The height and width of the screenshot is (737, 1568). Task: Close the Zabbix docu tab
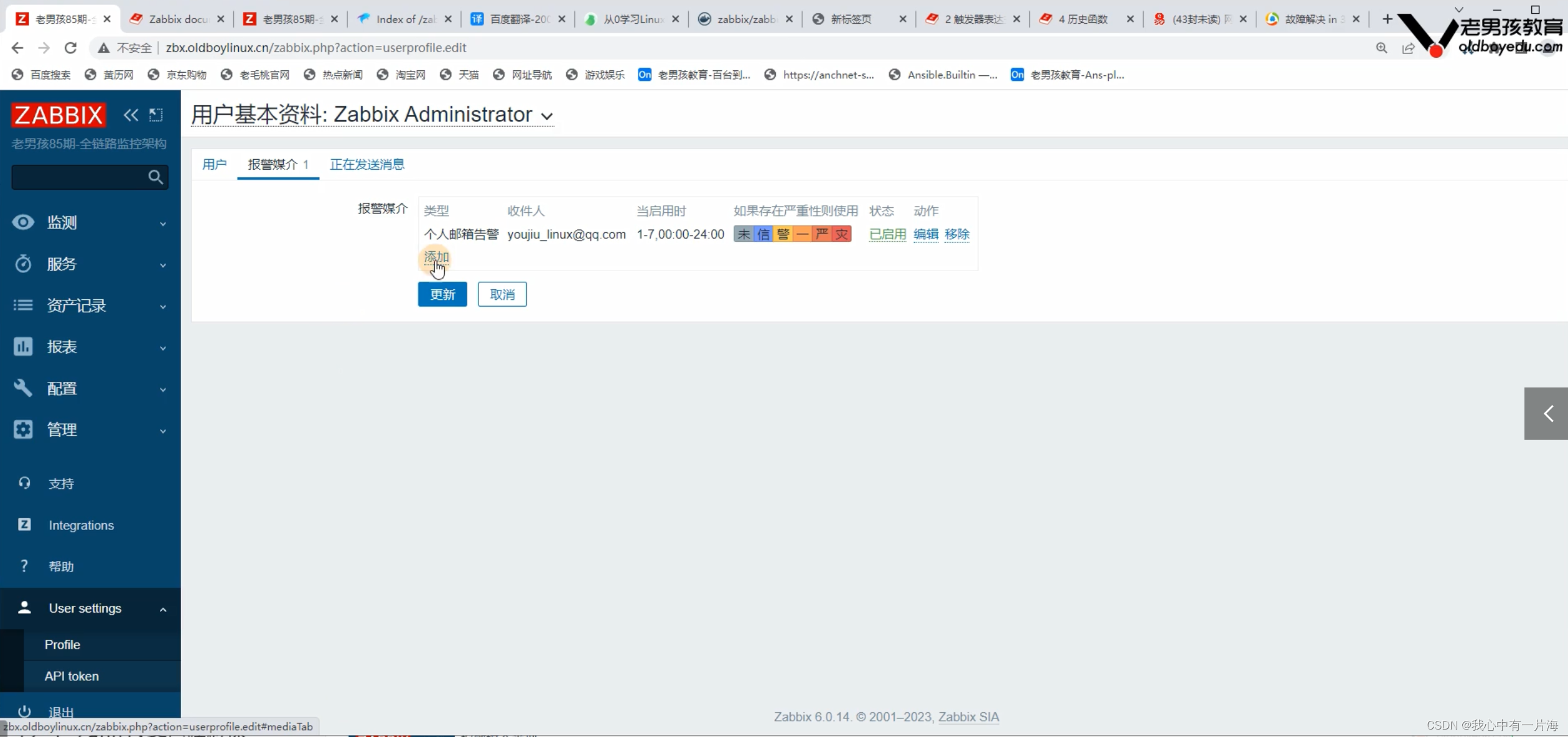[x=220, y=19]
